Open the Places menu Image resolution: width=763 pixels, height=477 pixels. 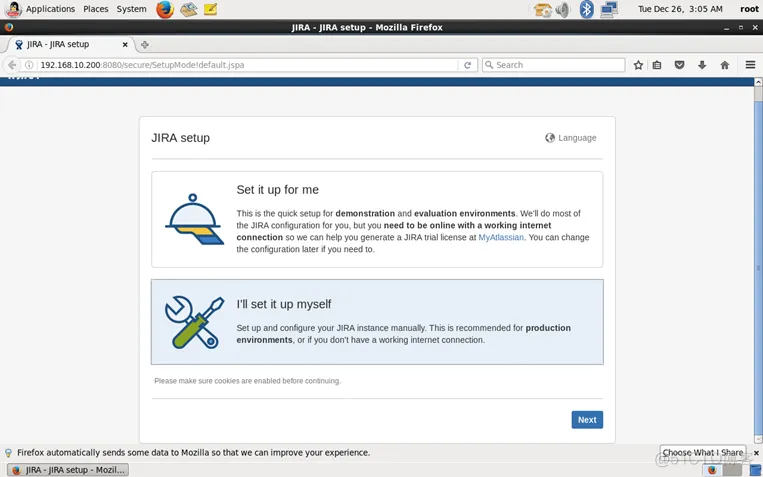96,9
